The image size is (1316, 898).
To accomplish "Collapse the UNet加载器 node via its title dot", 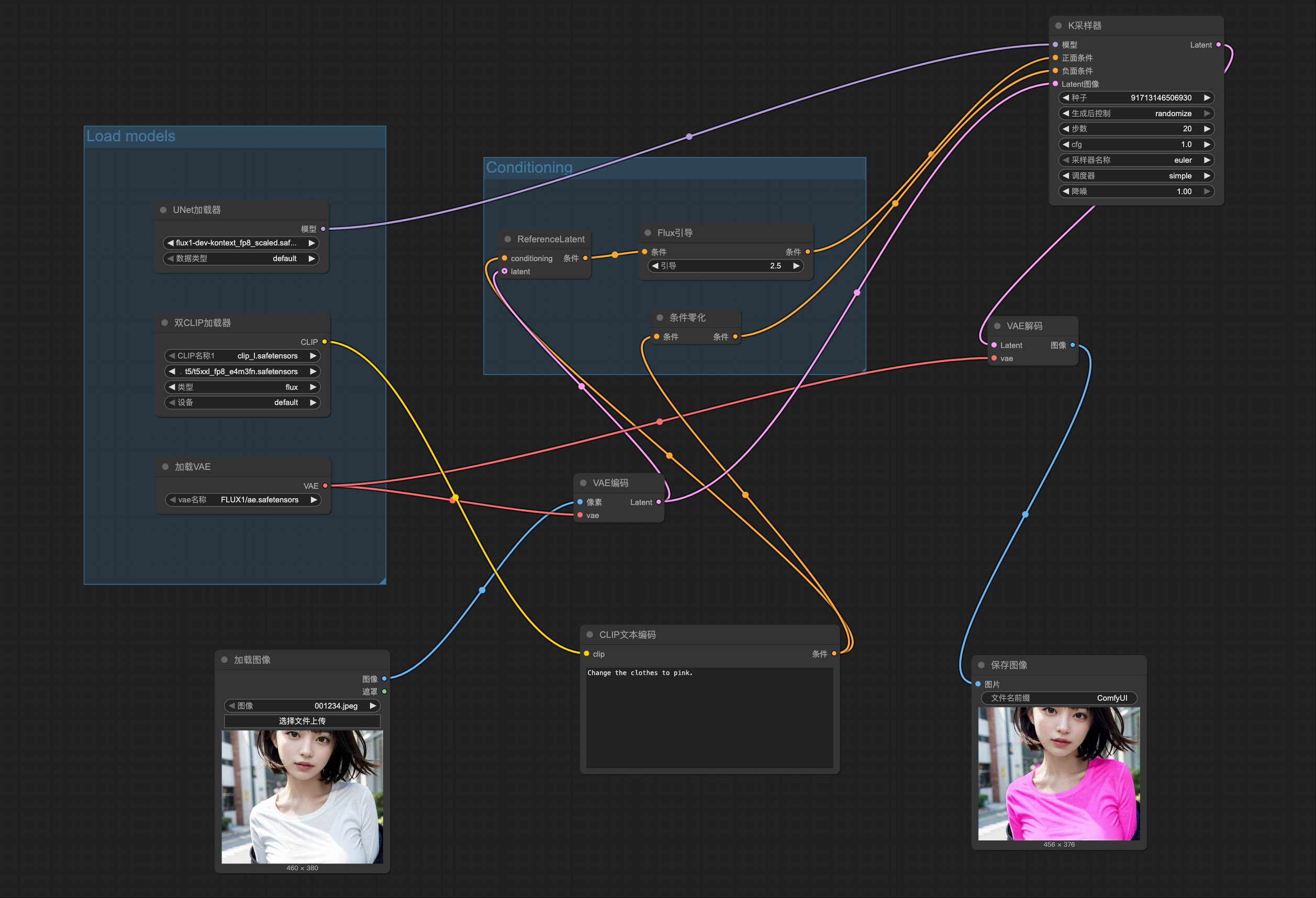I will click(163, 210).
